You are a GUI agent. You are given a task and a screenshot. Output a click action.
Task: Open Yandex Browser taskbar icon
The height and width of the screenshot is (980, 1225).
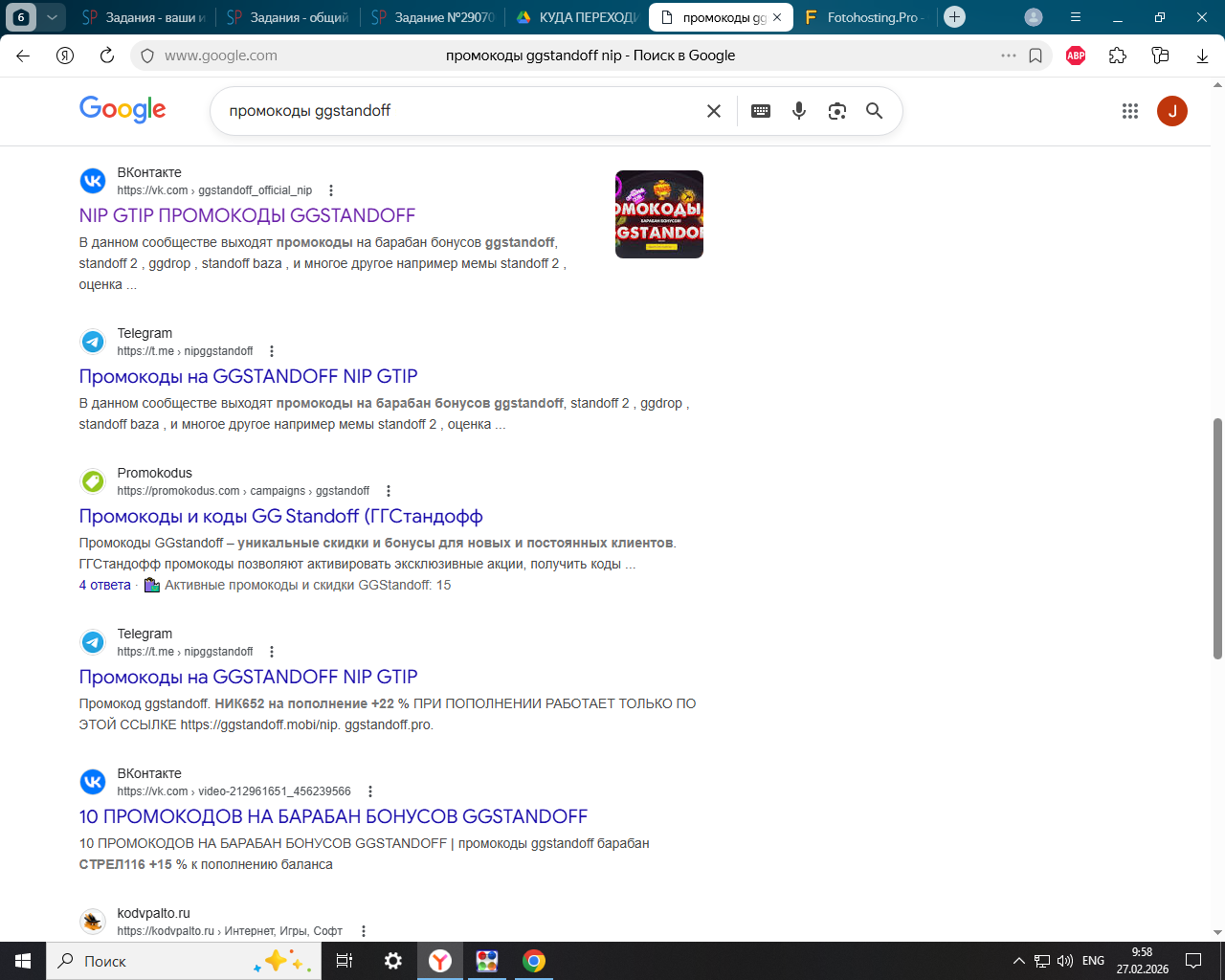pyautogui.click(x=440, y=961)
